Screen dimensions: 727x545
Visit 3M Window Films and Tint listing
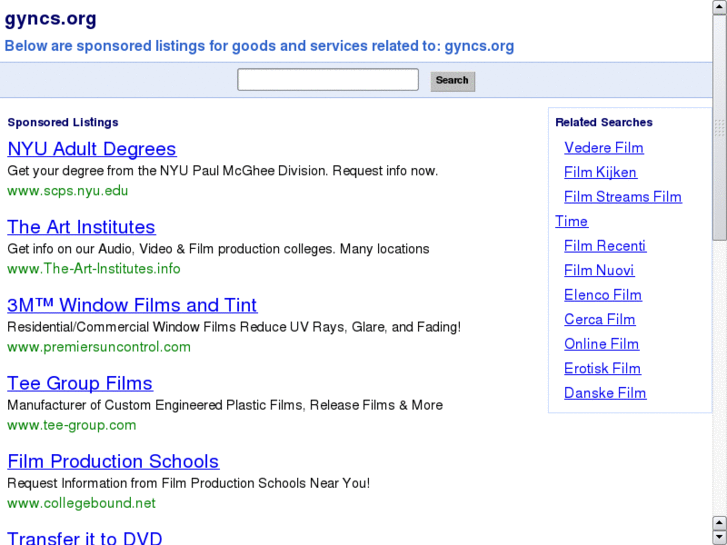tap(132, 305)
